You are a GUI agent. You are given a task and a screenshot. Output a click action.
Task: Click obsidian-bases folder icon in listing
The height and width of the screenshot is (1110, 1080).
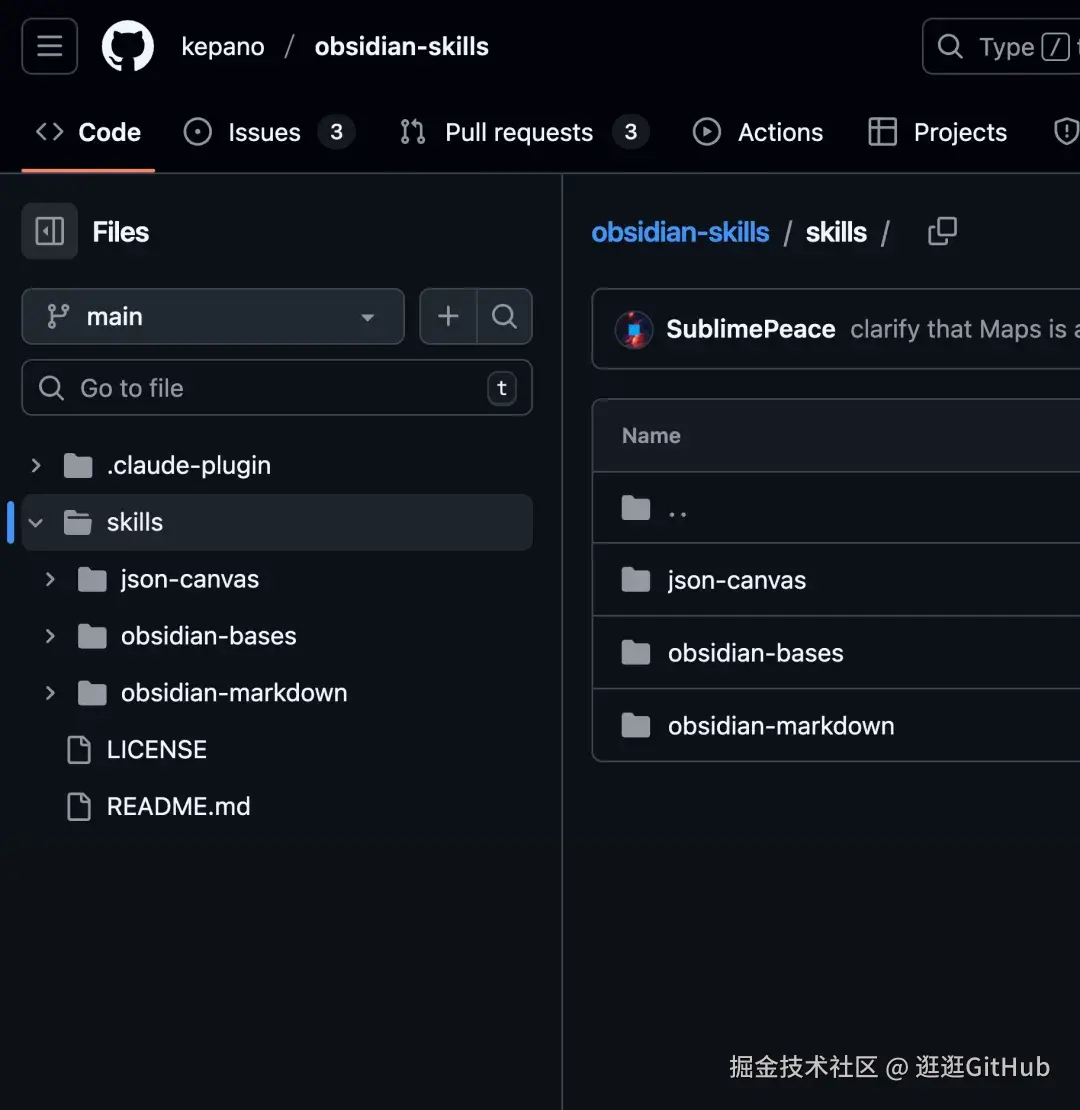pos(636,653)
